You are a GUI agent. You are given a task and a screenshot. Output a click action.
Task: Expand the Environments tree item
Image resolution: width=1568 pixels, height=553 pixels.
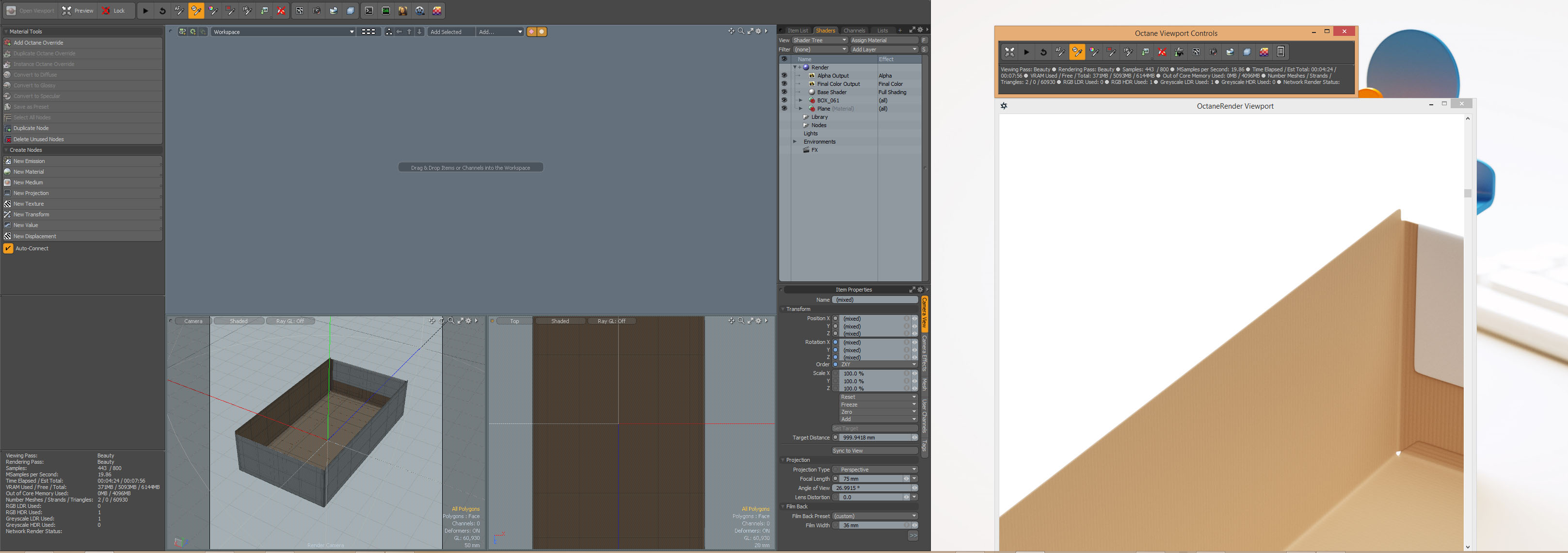pyautogui.click(x=794, y=142)
